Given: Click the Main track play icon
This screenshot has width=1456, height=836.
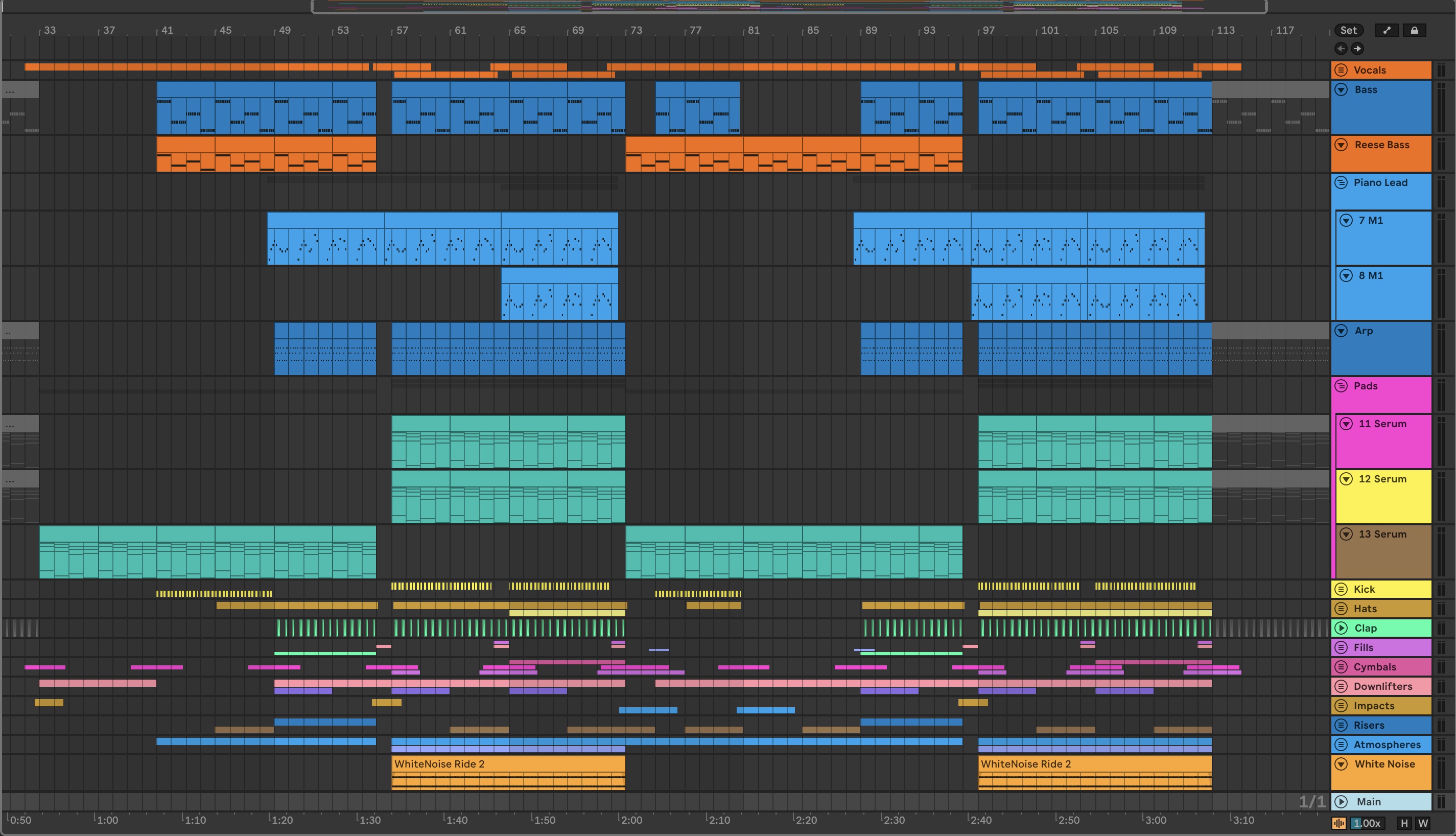Looking at the screenshot, I should click(1341, 802).
